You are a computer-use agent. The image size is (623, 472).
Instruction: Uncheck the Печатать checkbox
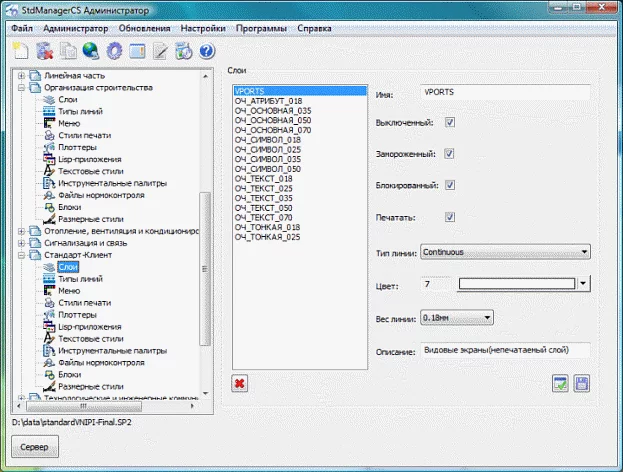[450, 216]
